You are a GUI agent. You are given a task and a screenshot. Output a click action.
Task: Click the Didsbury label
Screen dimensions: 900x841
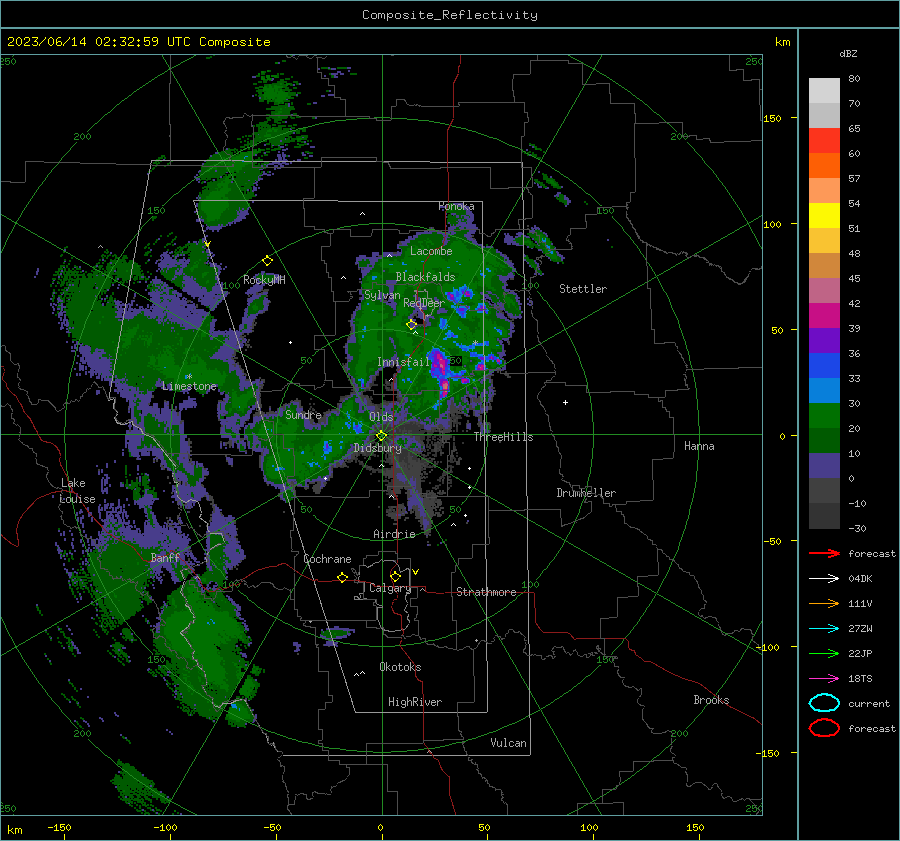[x=377, y=448]
